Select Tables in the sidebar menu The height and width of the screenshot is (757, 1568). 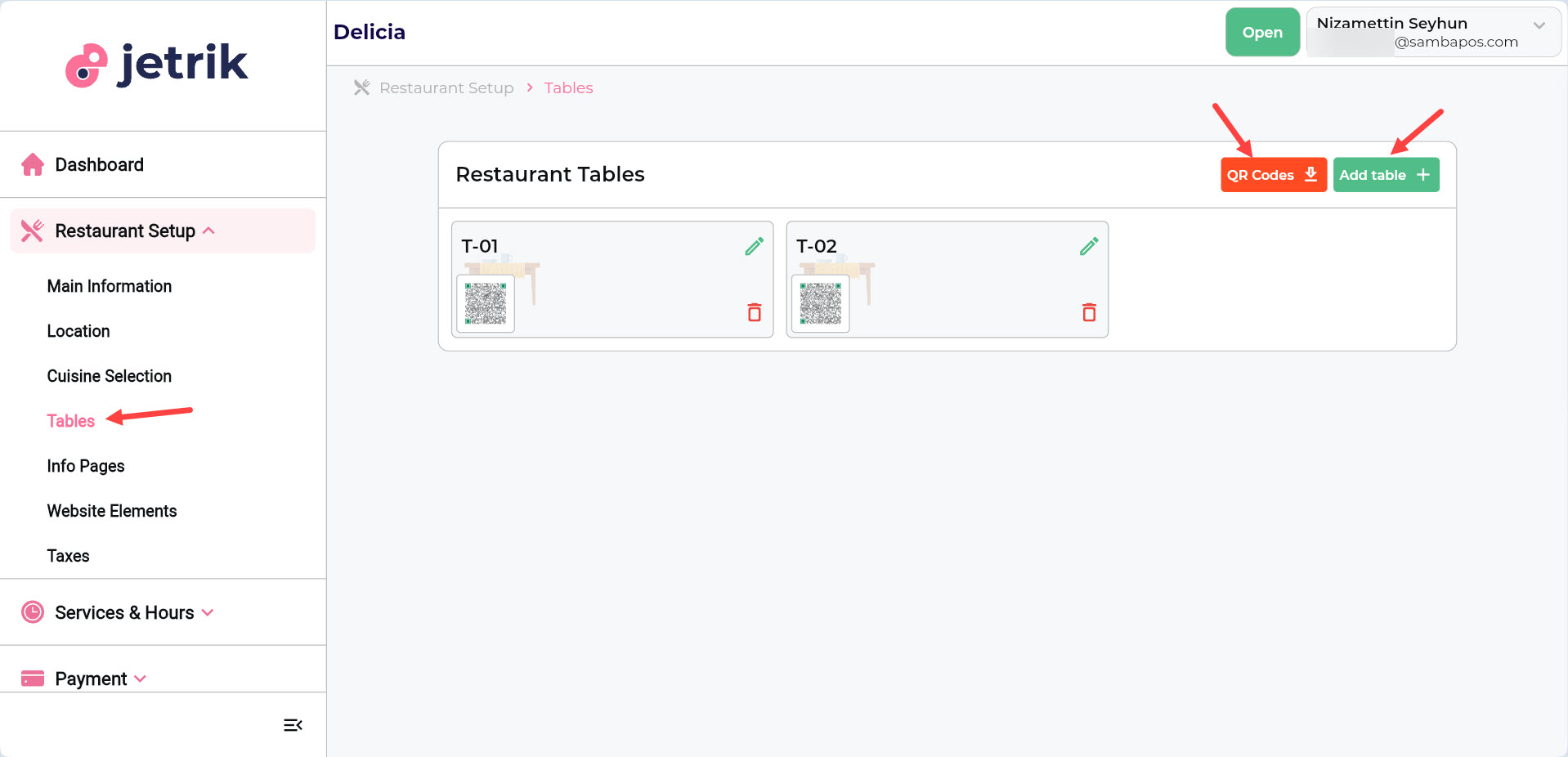(70, 420)
